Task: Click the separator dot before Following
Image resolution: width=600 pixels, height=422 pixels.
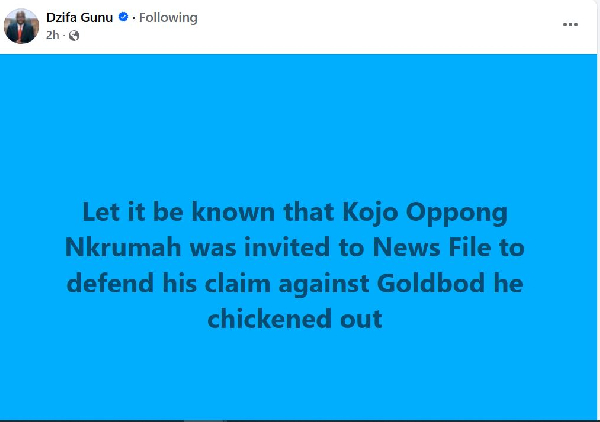Action: (x=133, y=18)
